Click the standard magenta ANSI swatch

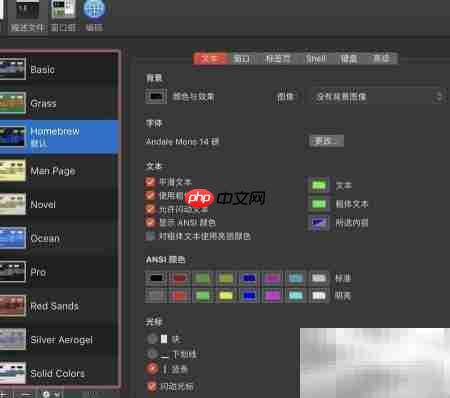pyautogui.click(x=272, y=278)
